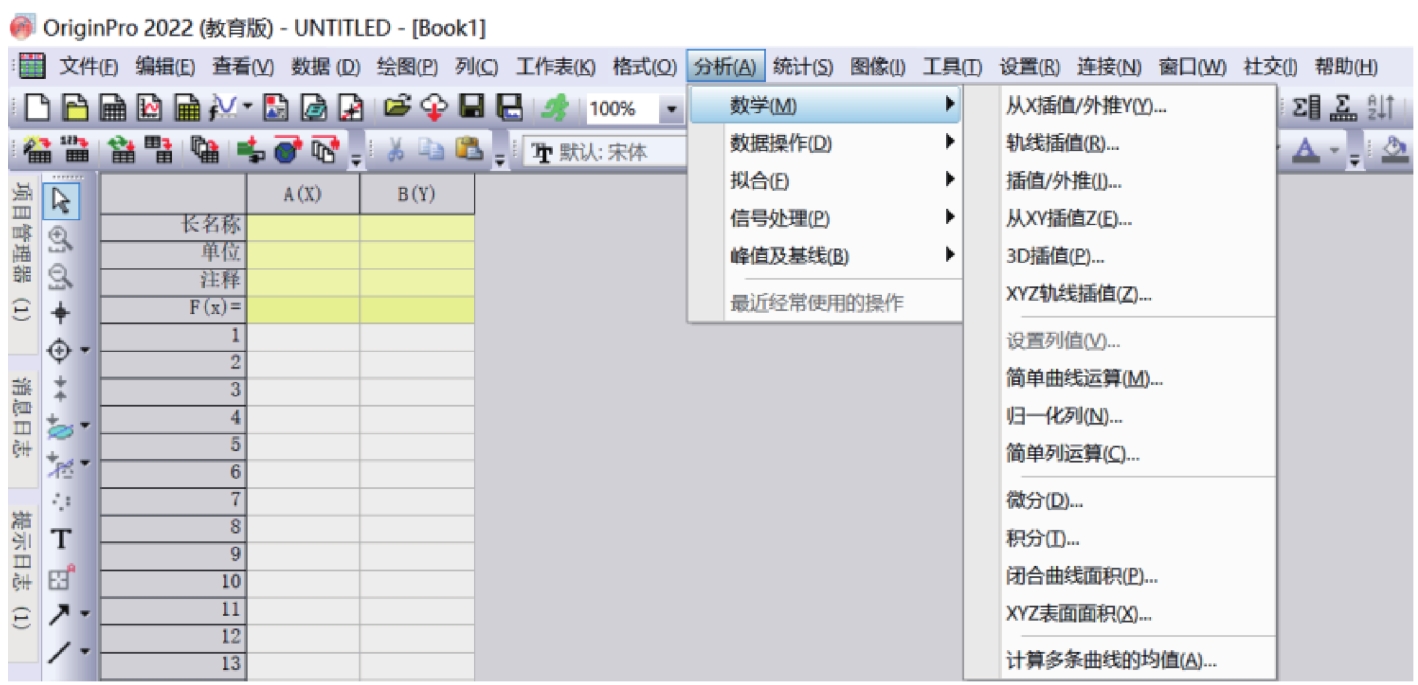The image size is (1418, 685).
Task: Click the 长名称 cell in column A(X)
Action: click(x=303, y=227)
